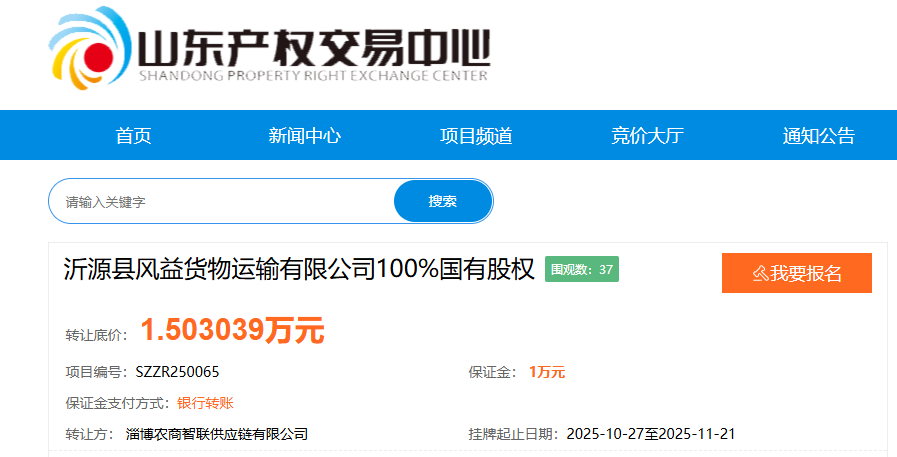Image resolution: width=897 pixels, height=457 pixels.
Task: Click the green 围观数 37 badge
Action: coord(582,269)
